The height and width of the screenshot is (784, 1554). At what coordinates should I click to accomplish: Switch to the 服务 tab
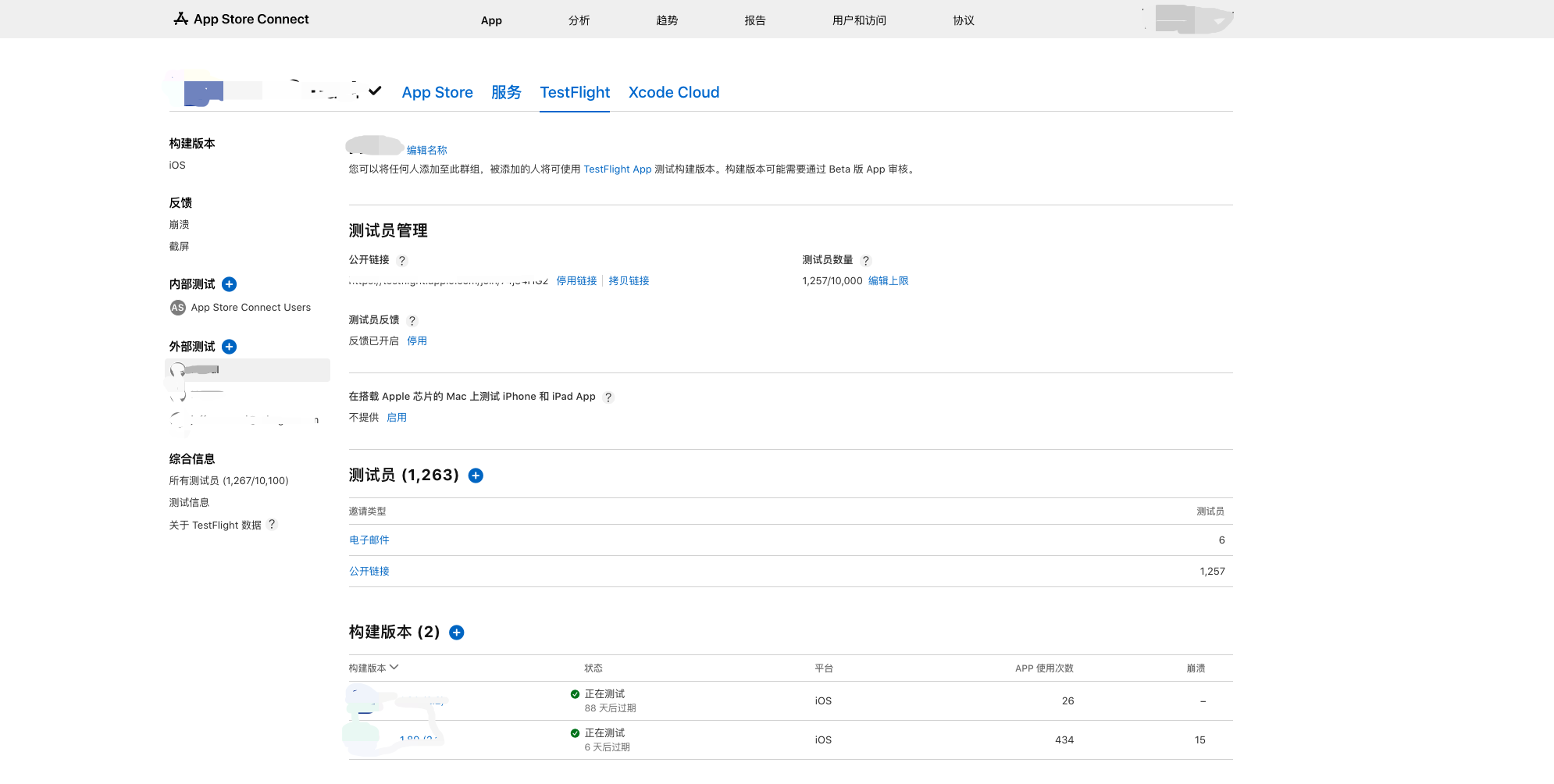click(x=506, y=92)
